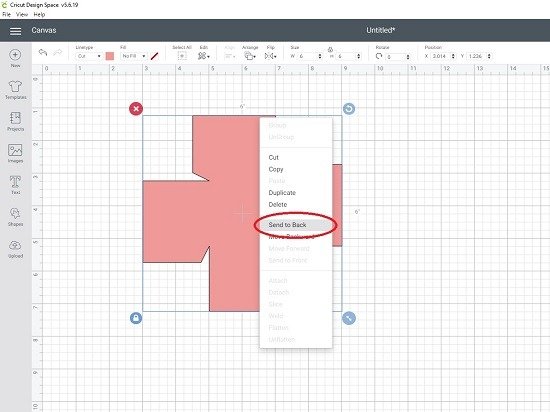Click Ungroup in the context menu
Screen dimensions: 550x412
coord(296,137)
